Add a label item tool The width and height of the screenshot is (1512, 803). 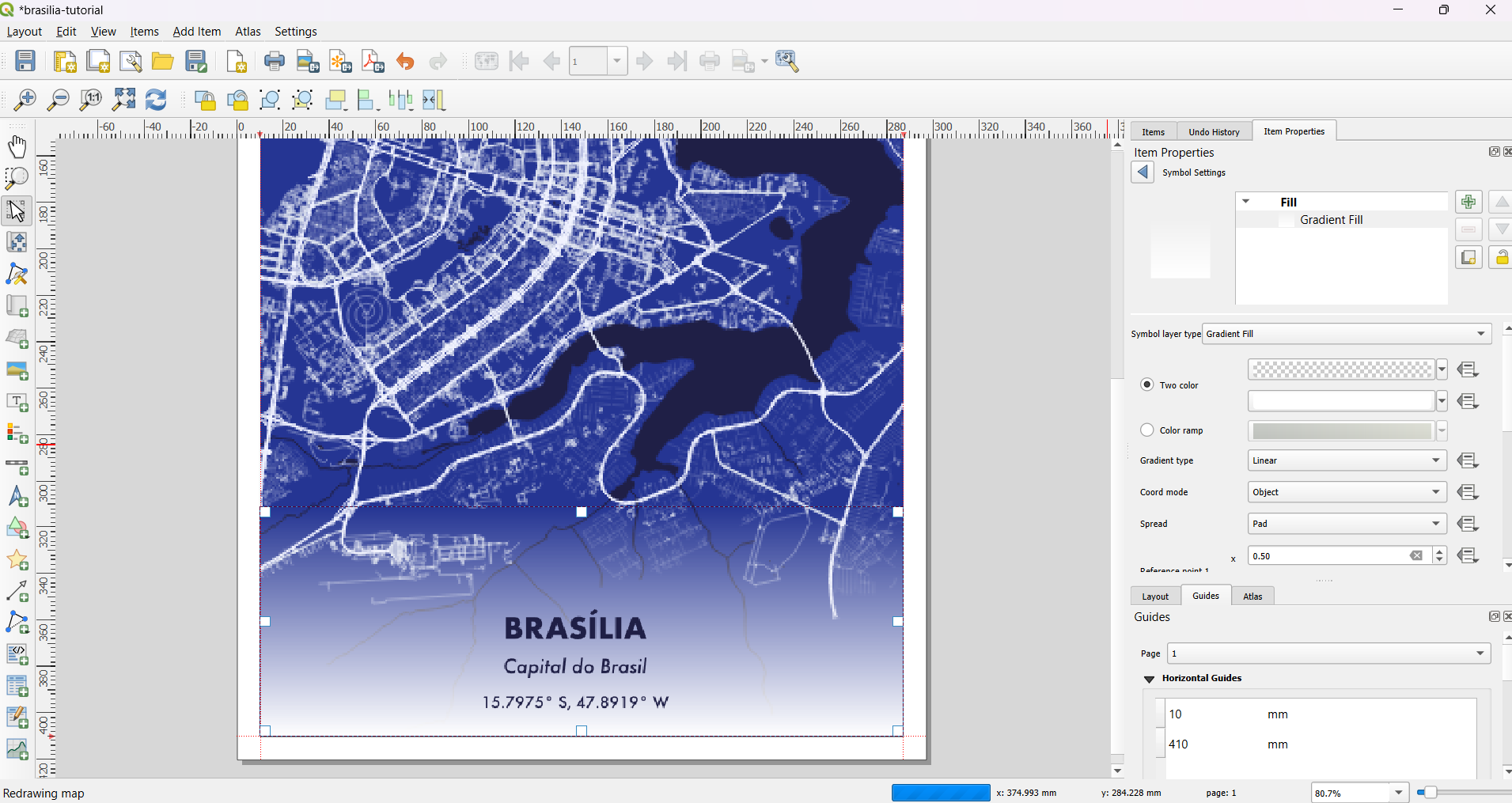click(17, 402)
